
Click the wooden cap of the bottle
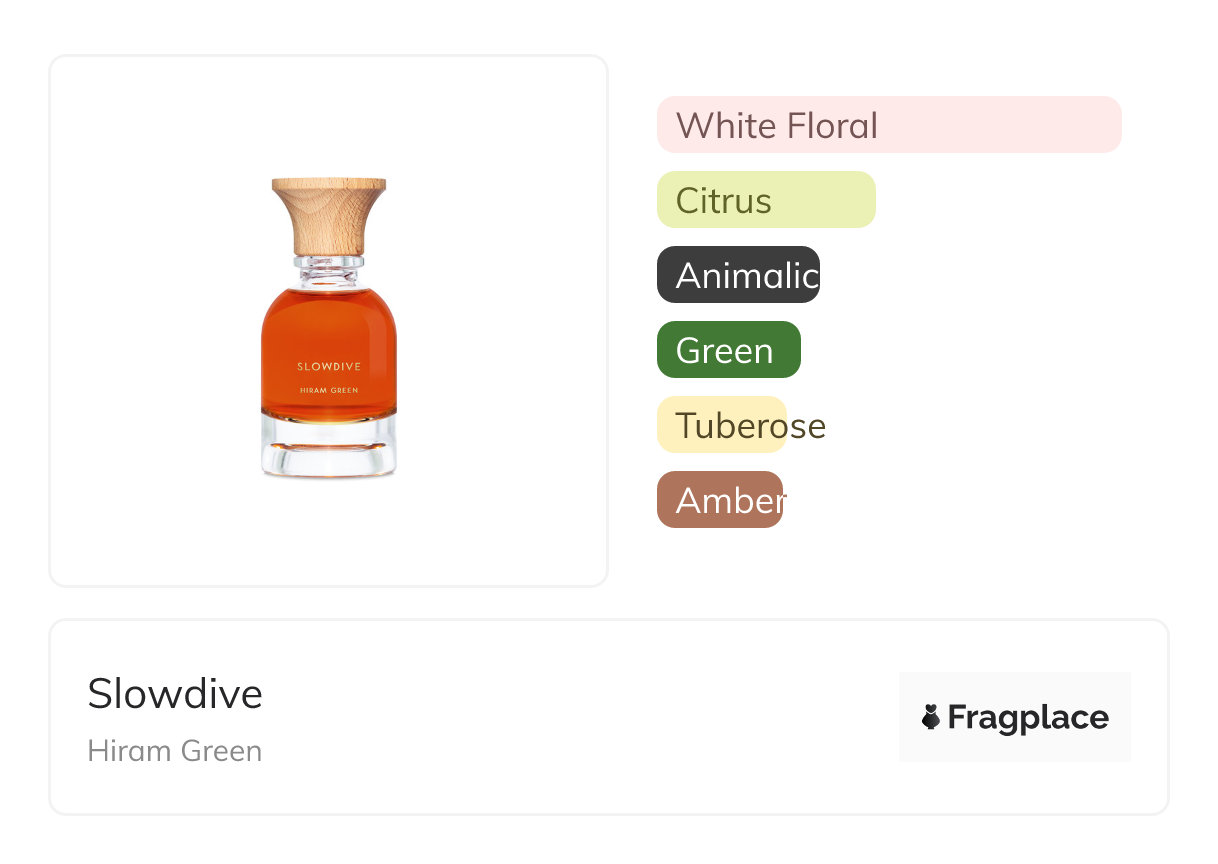pyautogui.click(x=329, y=216)
